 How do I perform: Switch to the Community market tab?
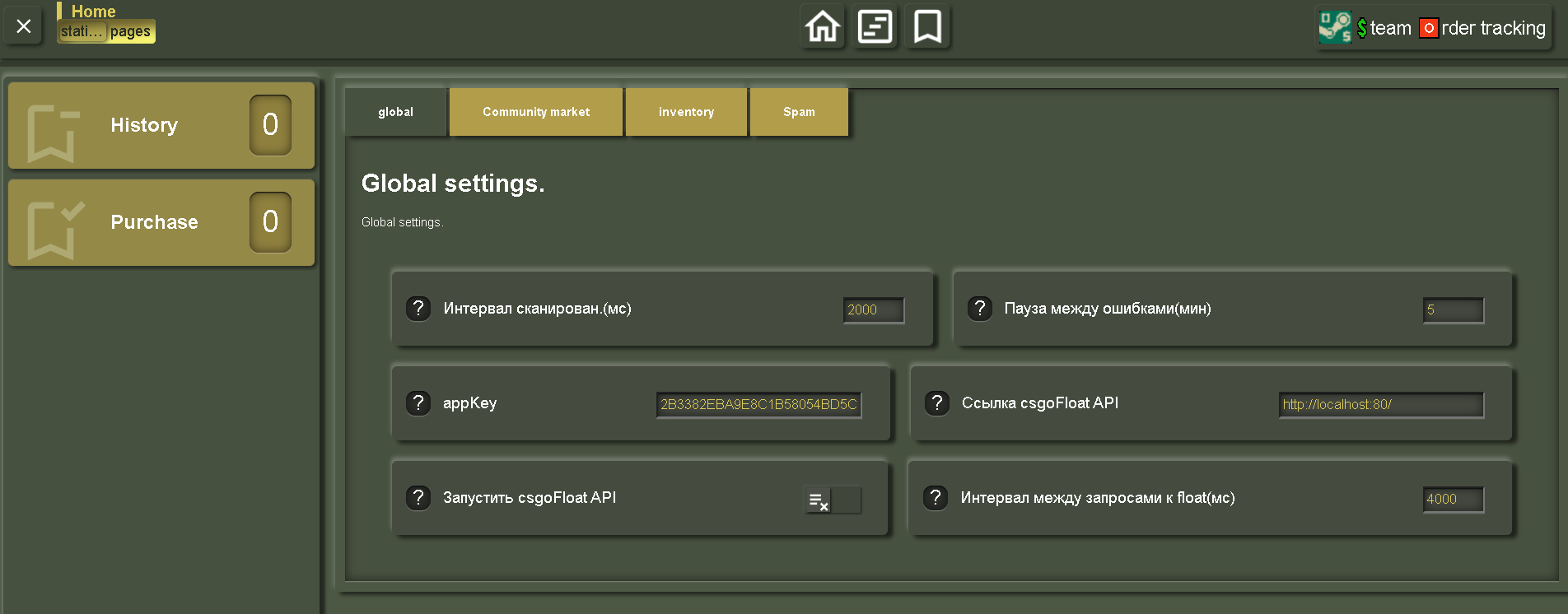(x=536, y=112)
